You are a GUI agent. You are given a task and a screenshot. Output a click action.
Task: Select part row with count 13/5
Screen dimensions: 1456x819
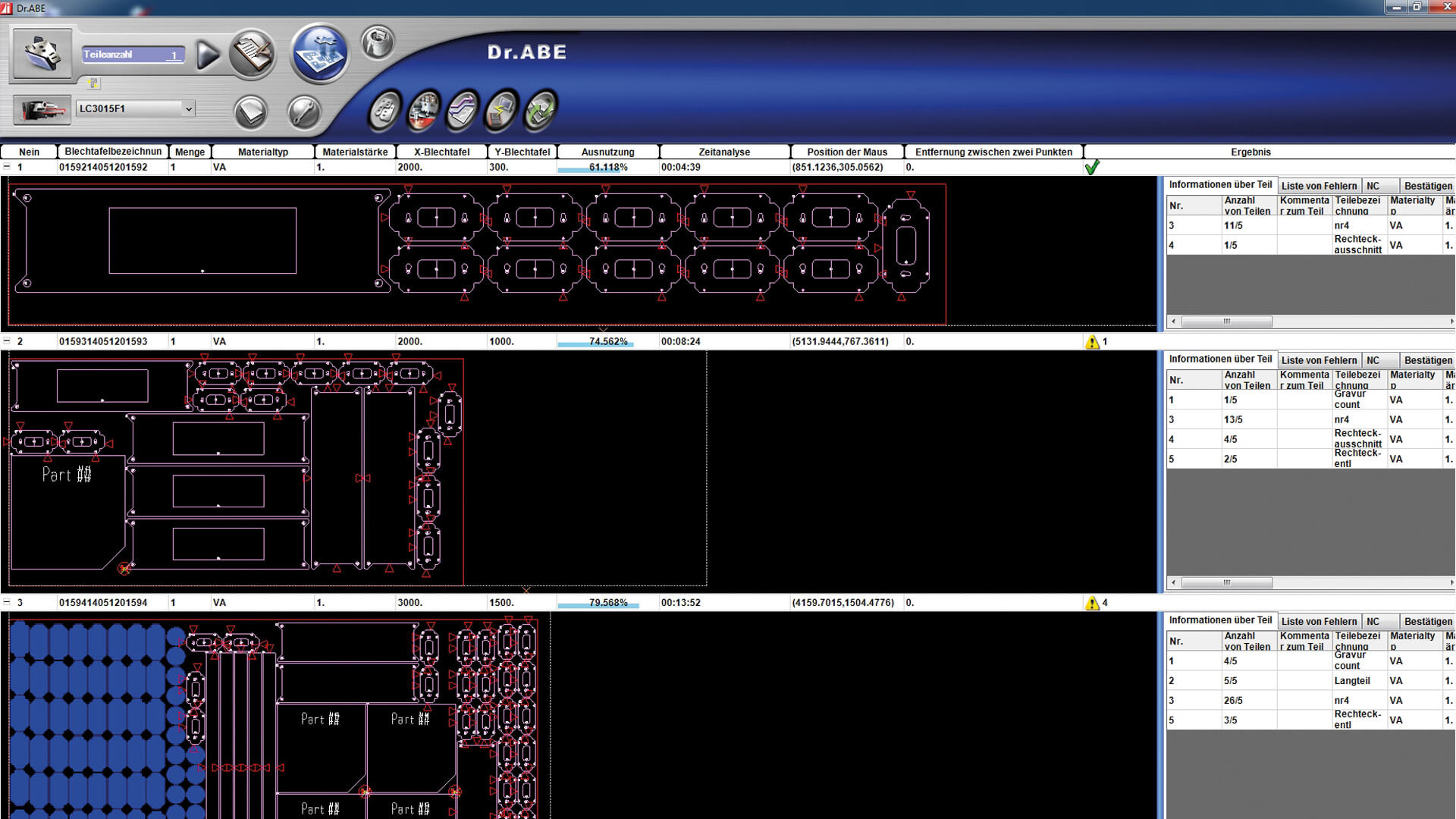tap(1310, 419)
